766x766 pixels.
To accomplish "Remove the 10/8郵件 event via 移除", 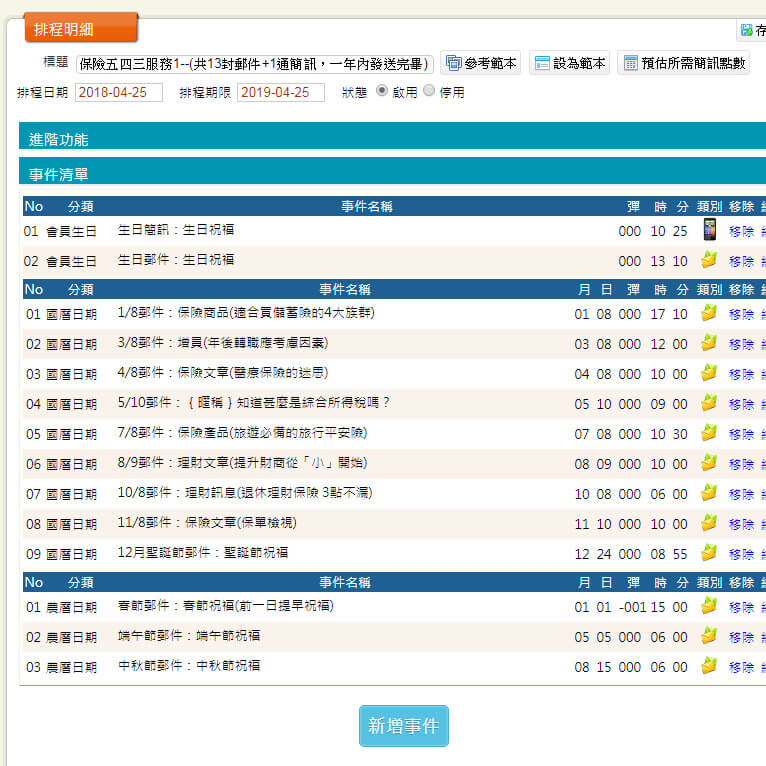I will click(742, 495).
